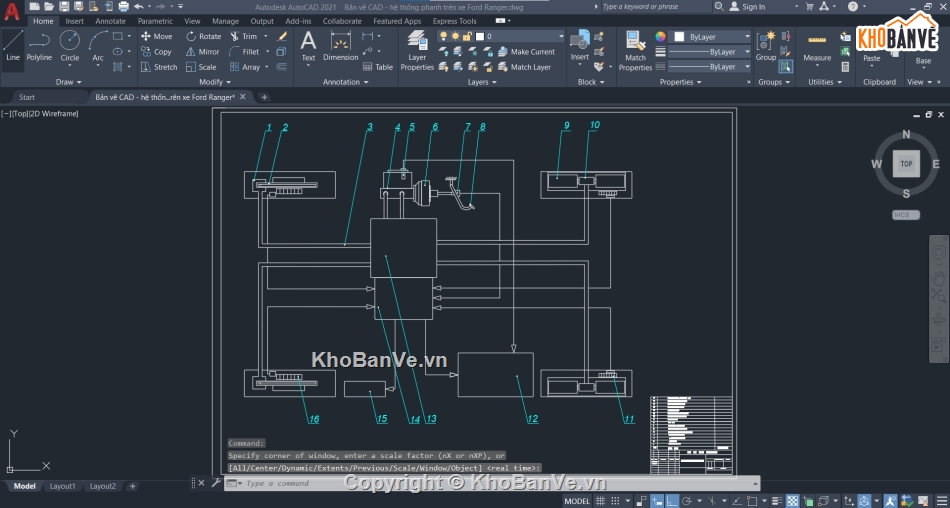Click the Save icon in quick access

click(x=64, y=7)
